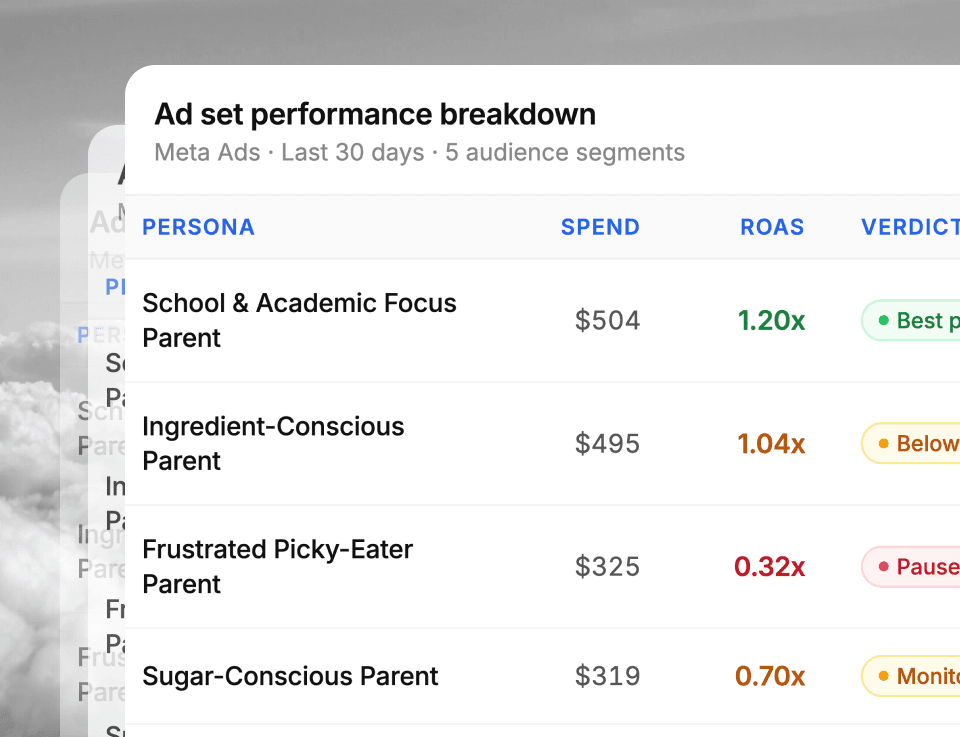Sort by the PERSONA column header
Screen dimensions: 960x737
pos(198,227)
